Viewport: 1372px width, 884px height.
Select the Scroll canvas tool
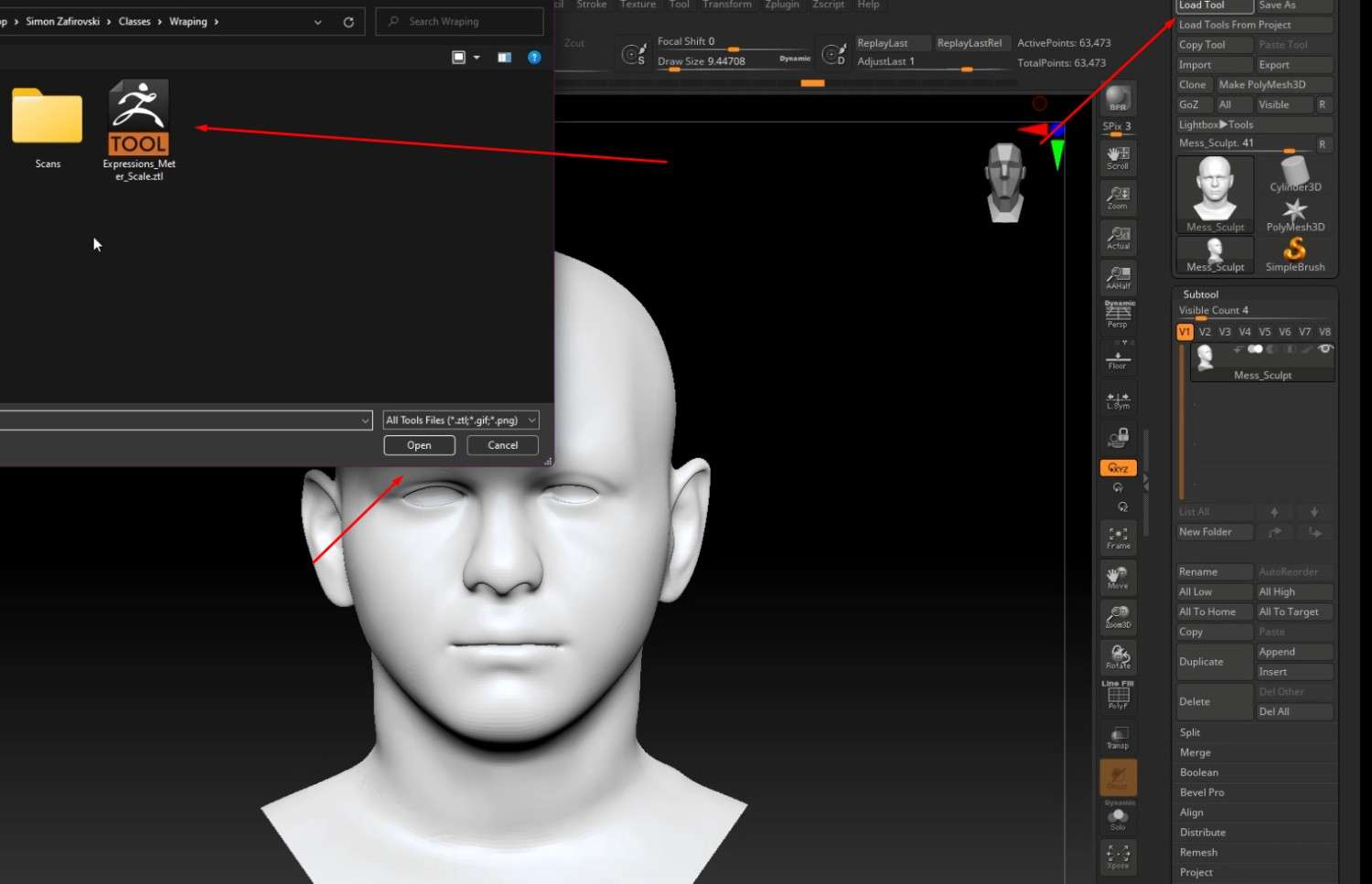click(1118, 157)
